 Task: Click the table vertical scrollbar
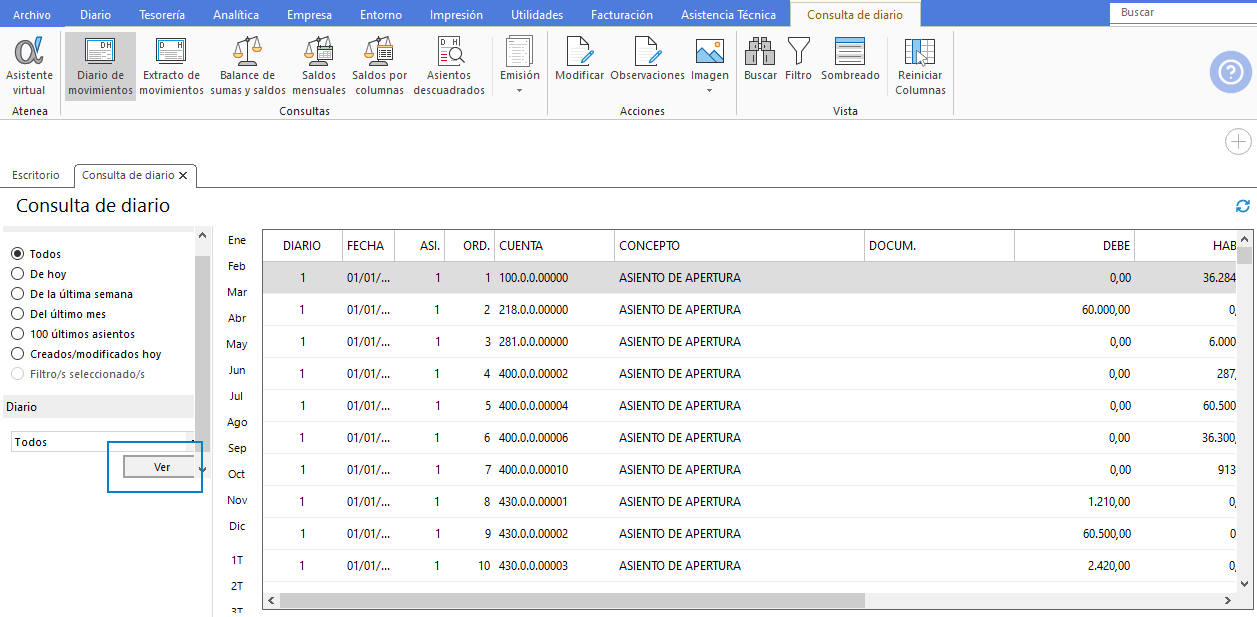pos(1244,255)
